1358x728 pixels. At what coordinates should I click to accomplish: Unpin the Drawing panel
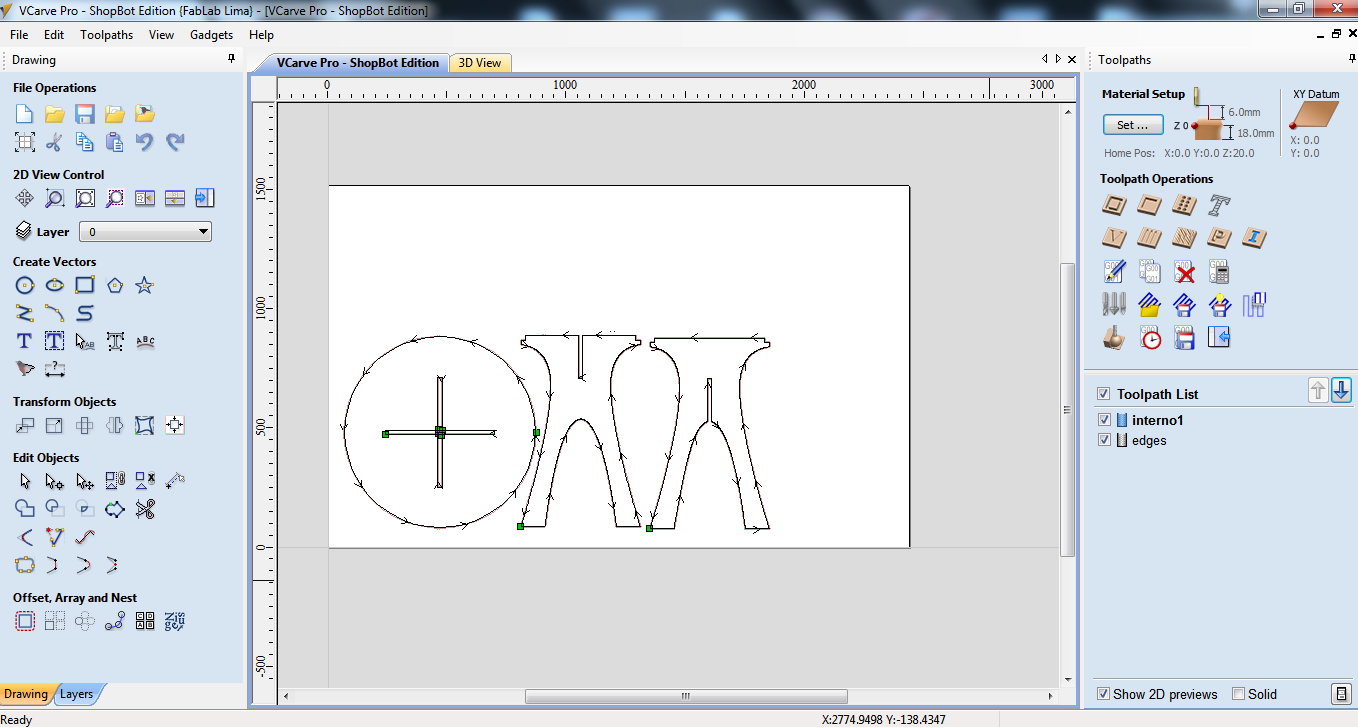(232, 60)
